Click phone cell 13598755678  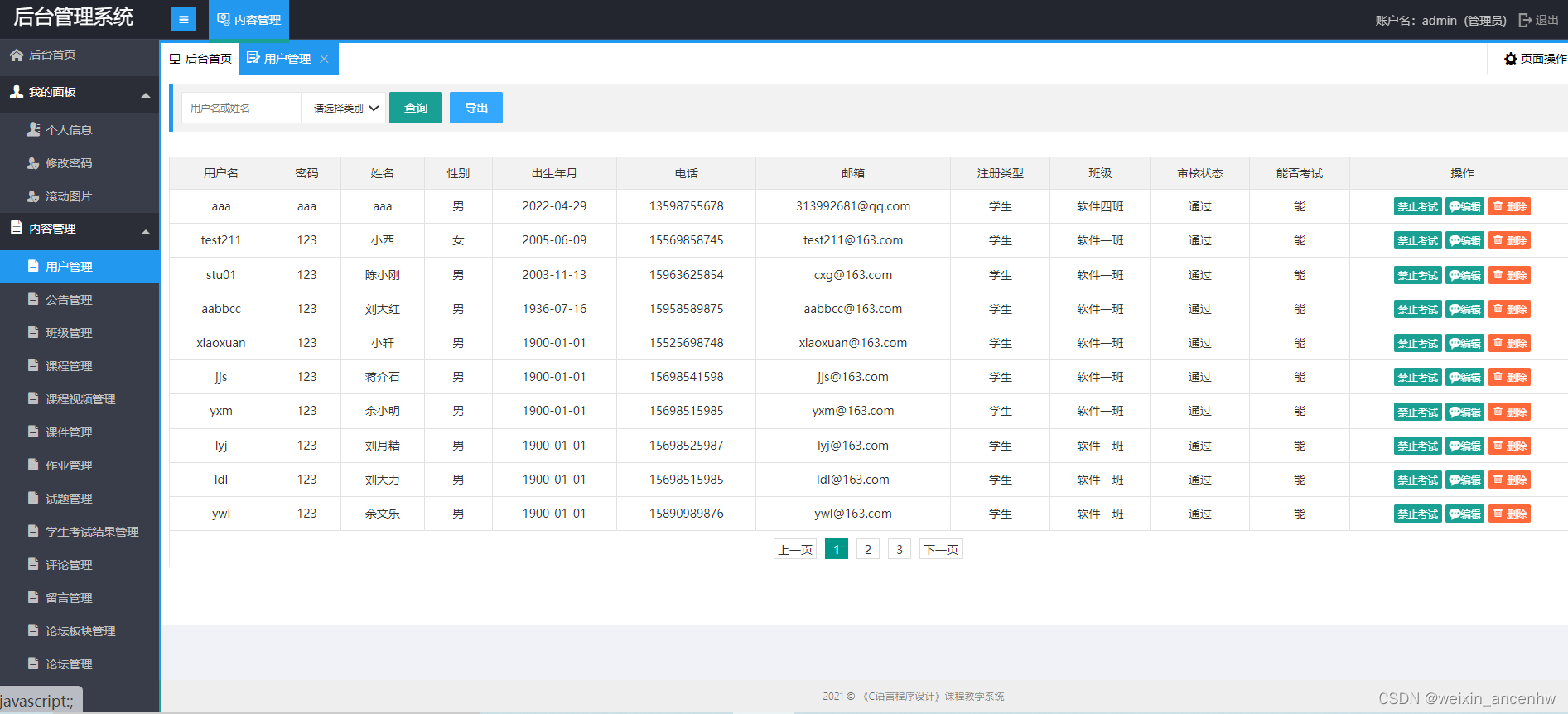coord(686,206)
